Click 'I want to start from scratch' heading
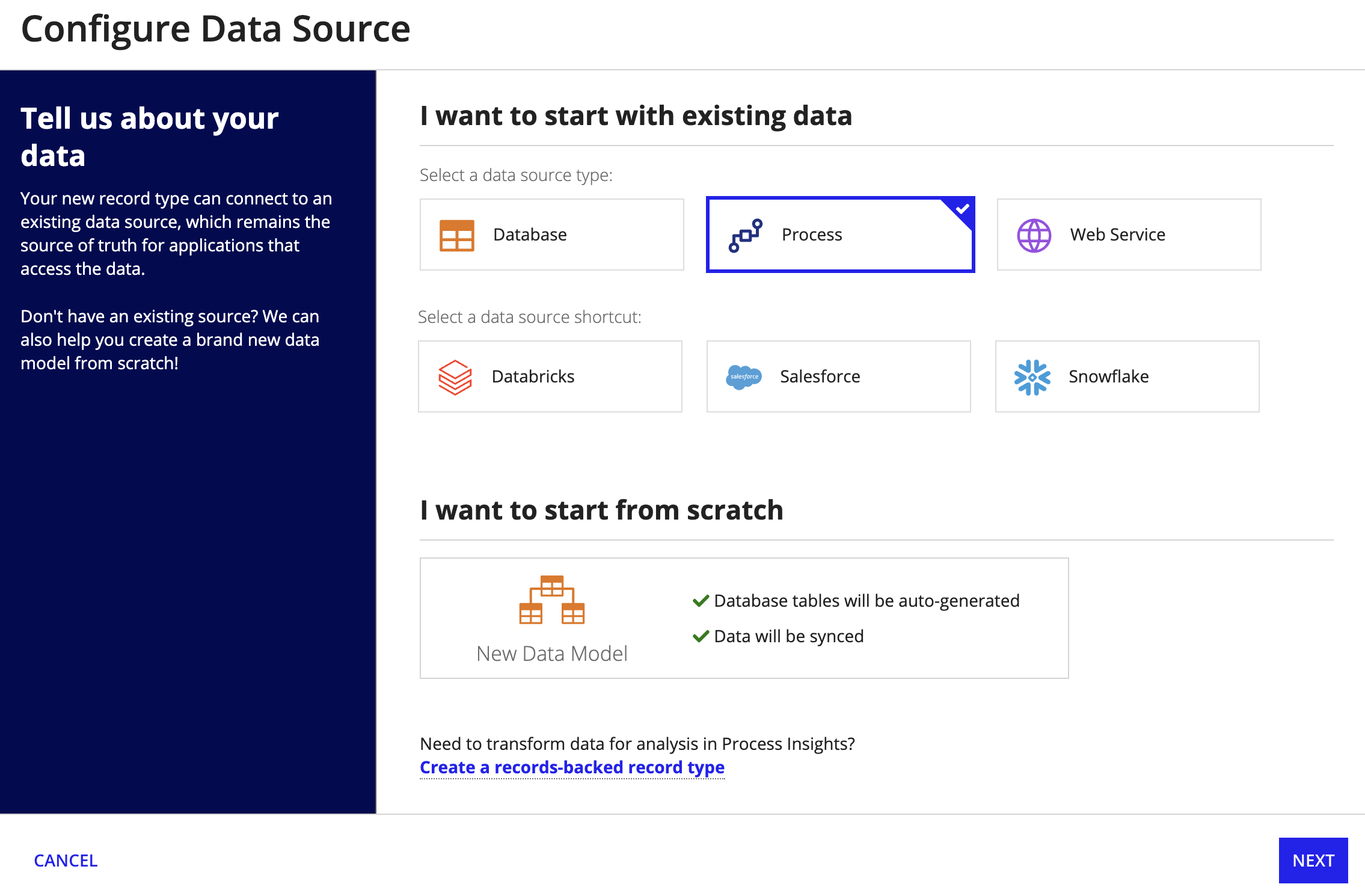Screen dimensions: 1365x896 601,510
